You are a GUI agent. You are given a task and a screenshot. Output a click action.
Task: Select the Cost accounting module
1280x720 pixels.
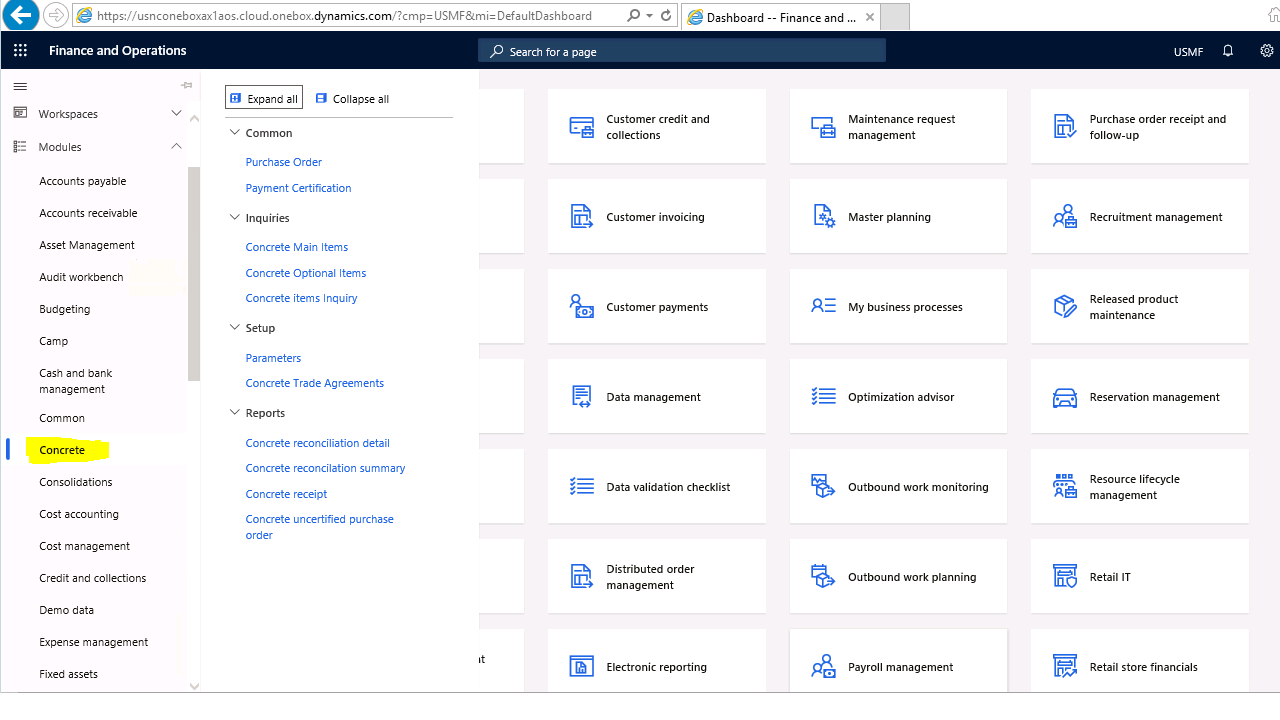pos(79,514)
